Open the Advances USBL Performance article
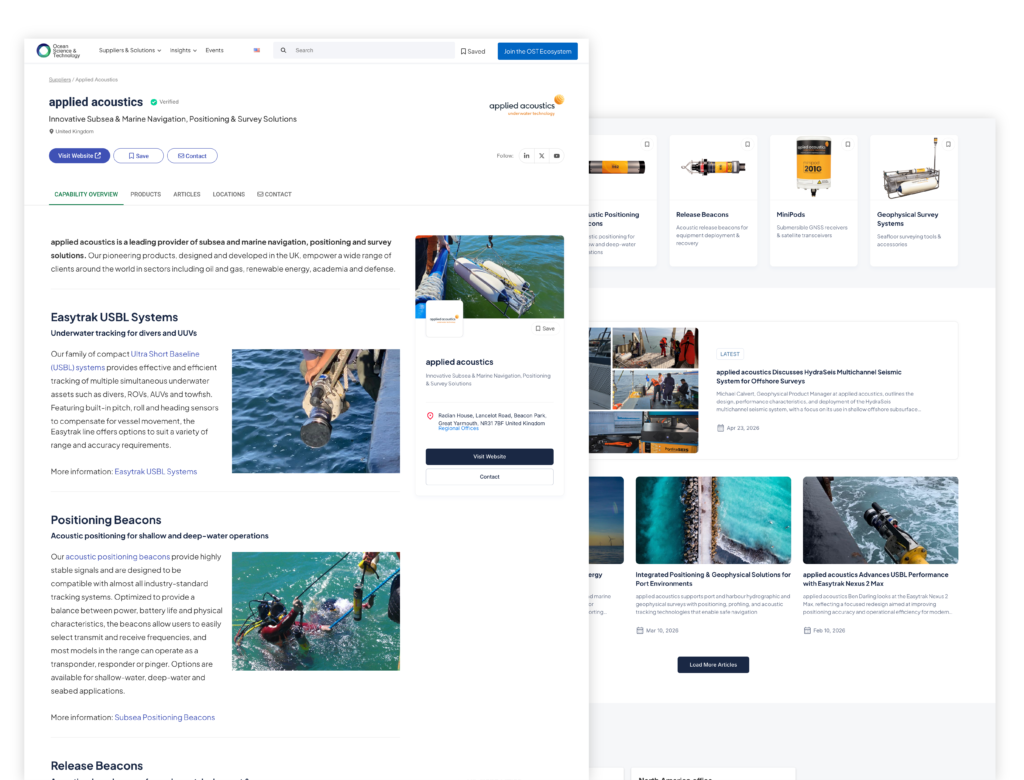This screenshot has height=780, width=1024. click(876, 579)
